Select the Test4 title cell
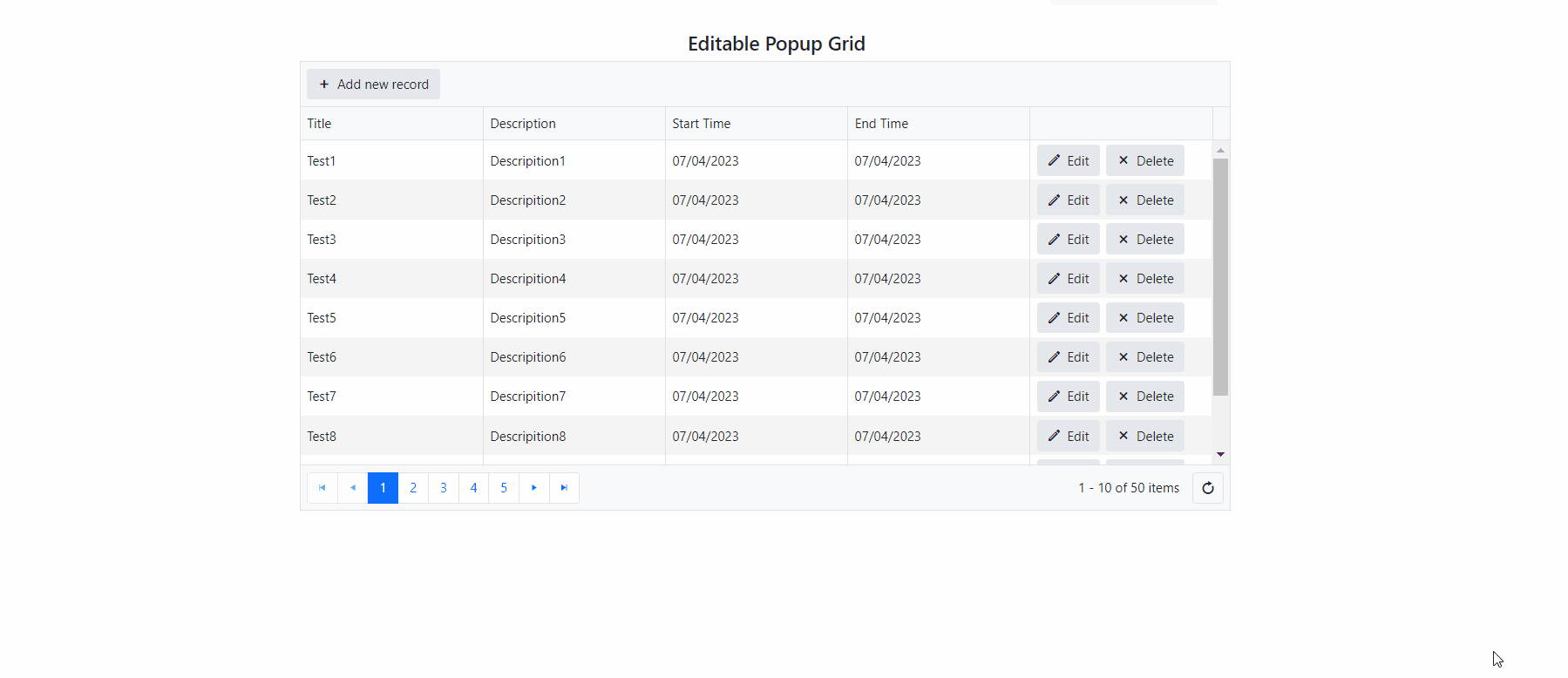The image size is (1568, 678). [x=391, y=278]
